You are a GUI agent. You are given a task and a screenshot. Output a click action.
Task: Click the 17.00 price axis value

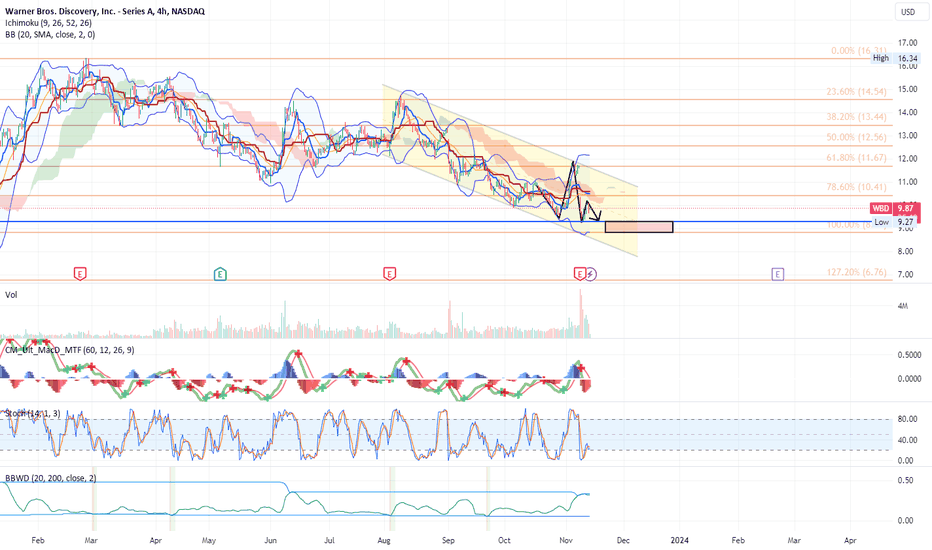(x=908, y=43)
